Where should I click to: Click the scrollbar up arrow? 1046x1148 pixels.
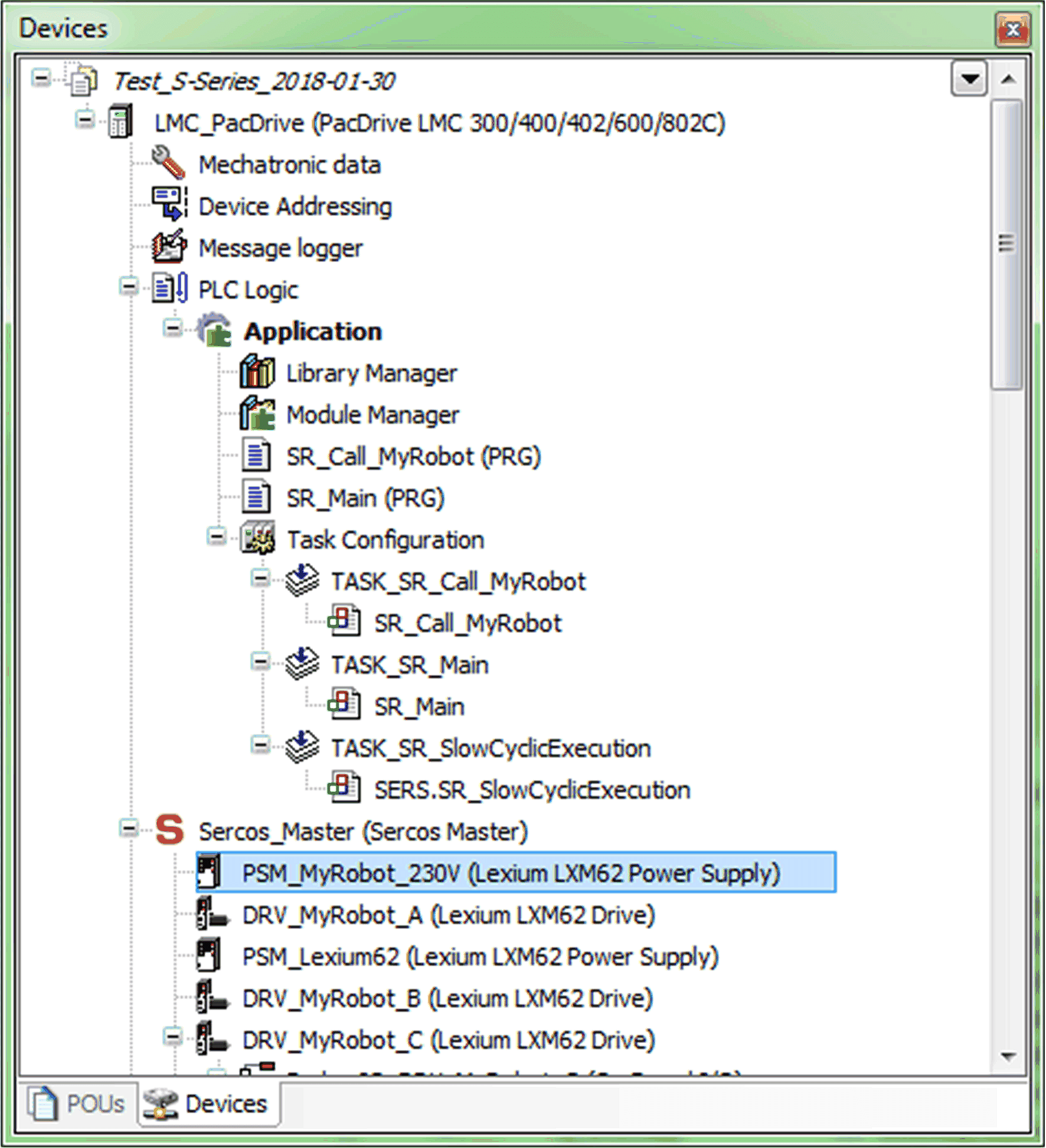pyautogui.click(x=1008, y=79)
